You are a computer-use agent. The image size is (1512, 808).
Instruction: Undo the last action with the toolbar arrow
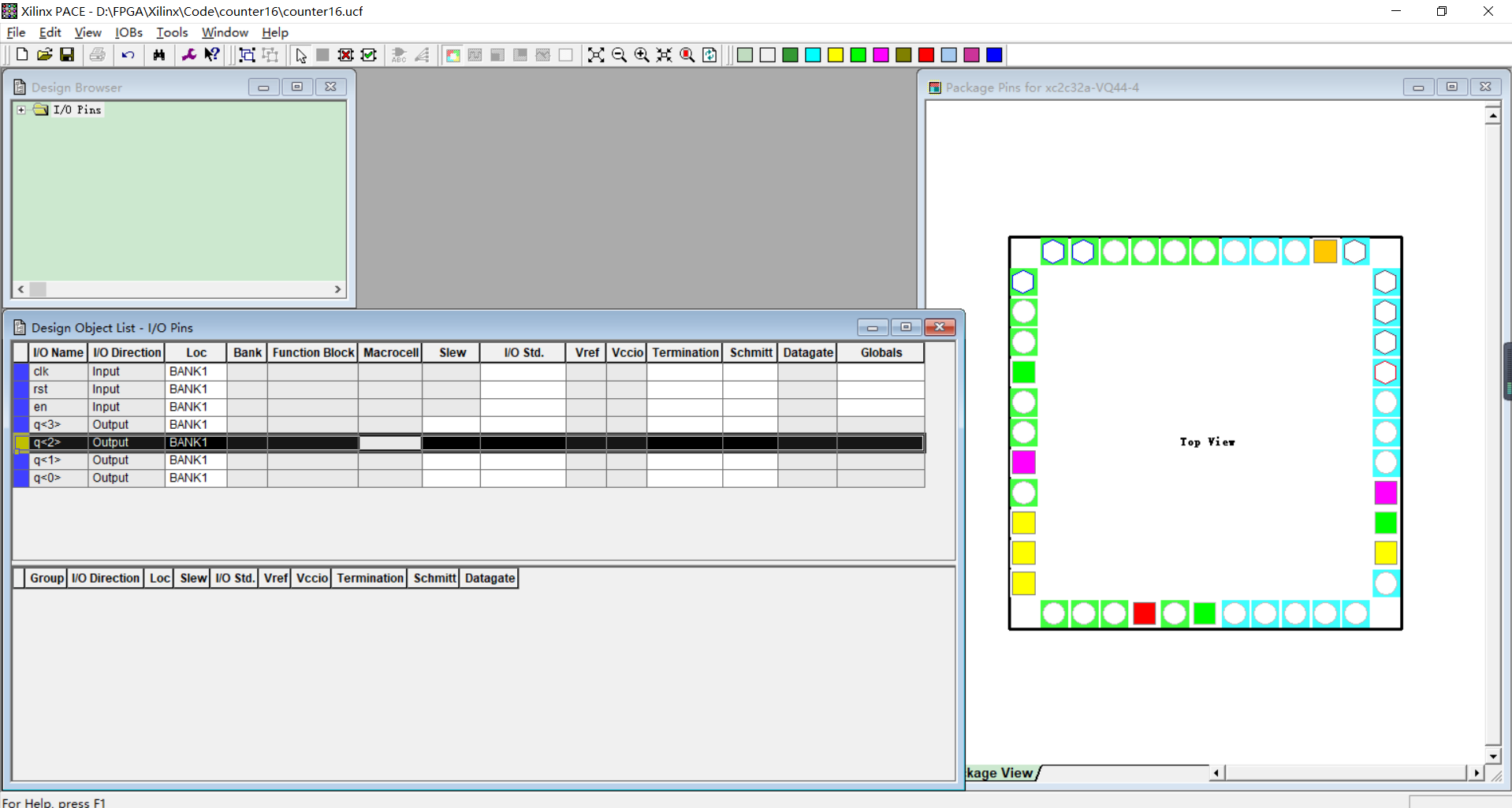(x=128, y=54)
